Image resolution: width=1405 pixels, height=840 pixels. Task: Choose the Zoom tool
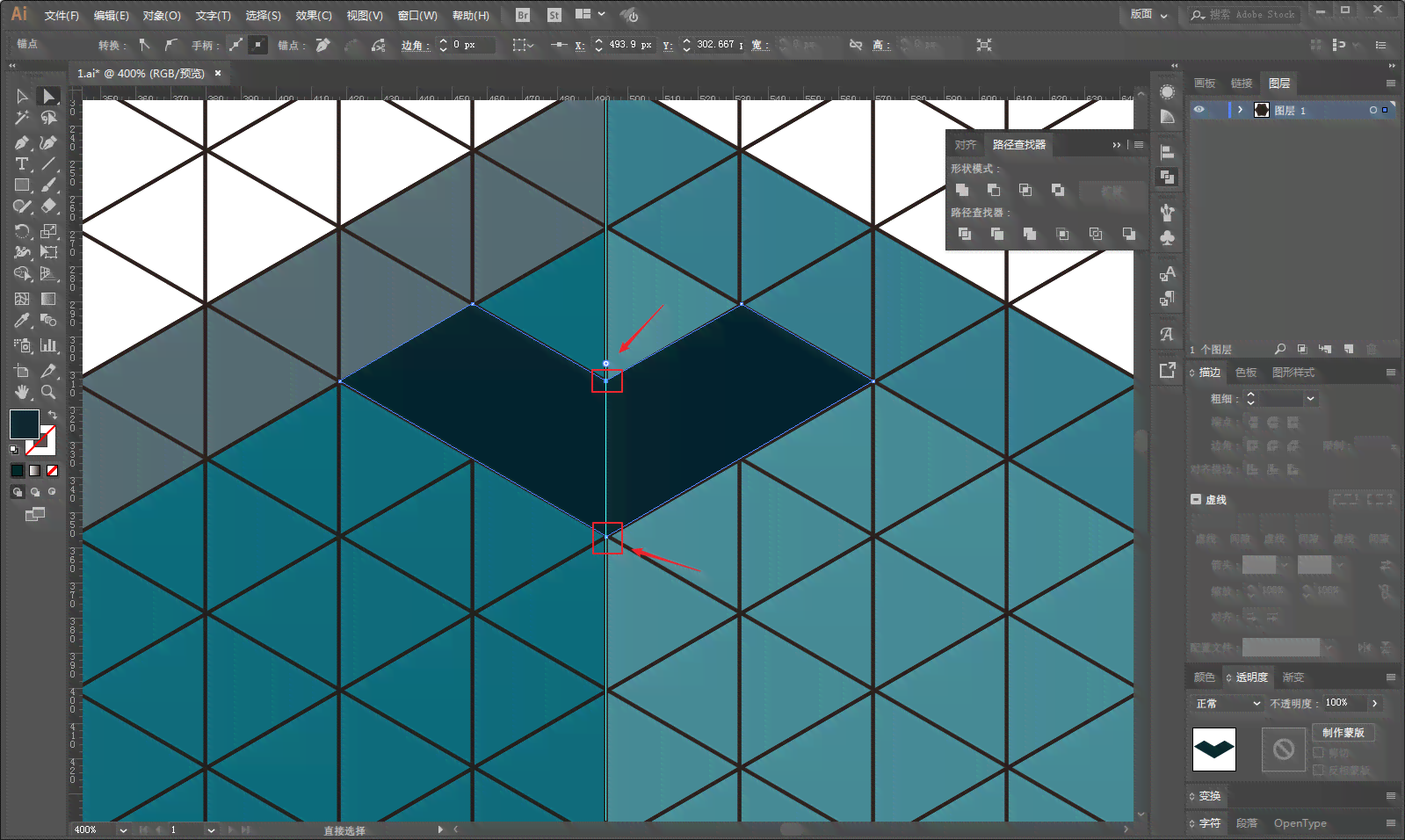coord(48,392)
